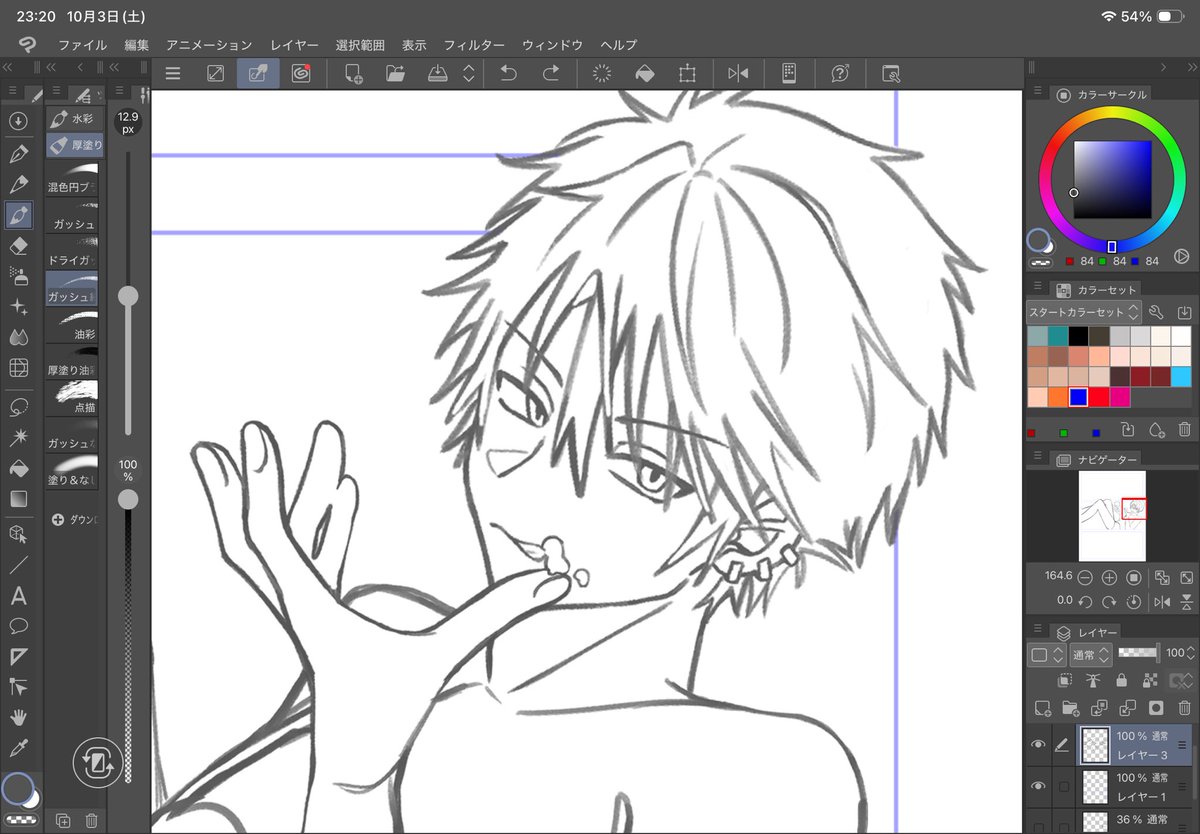1200x834 pixels.
Task: Click Redo in the command bar
Action: click(x=550, y=73)
